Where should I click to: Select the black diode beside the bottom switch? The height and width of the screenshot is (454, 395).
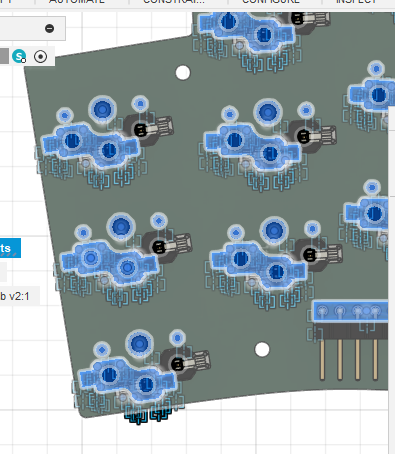[x=178, y=364]
